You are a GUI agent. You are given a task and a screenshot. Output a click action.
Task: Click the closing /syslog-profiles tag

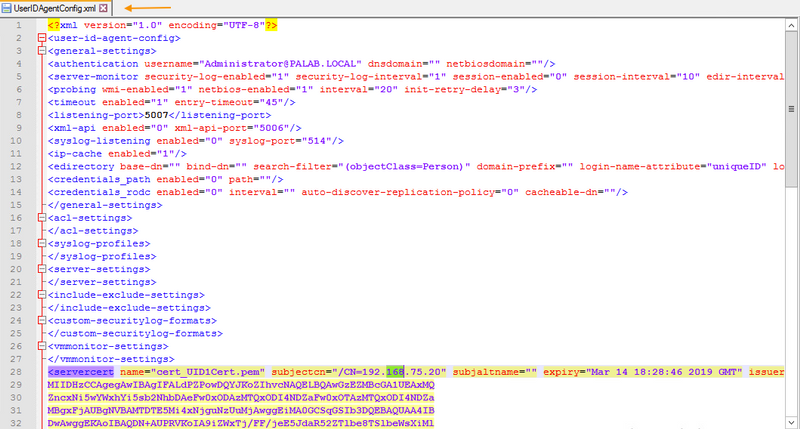coord(102,256)
